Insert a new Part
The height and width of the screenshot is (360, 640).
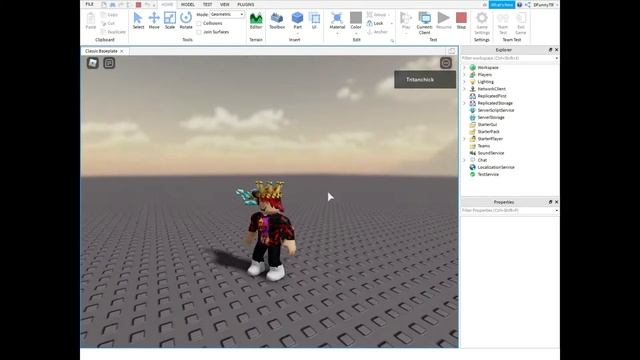298,20
